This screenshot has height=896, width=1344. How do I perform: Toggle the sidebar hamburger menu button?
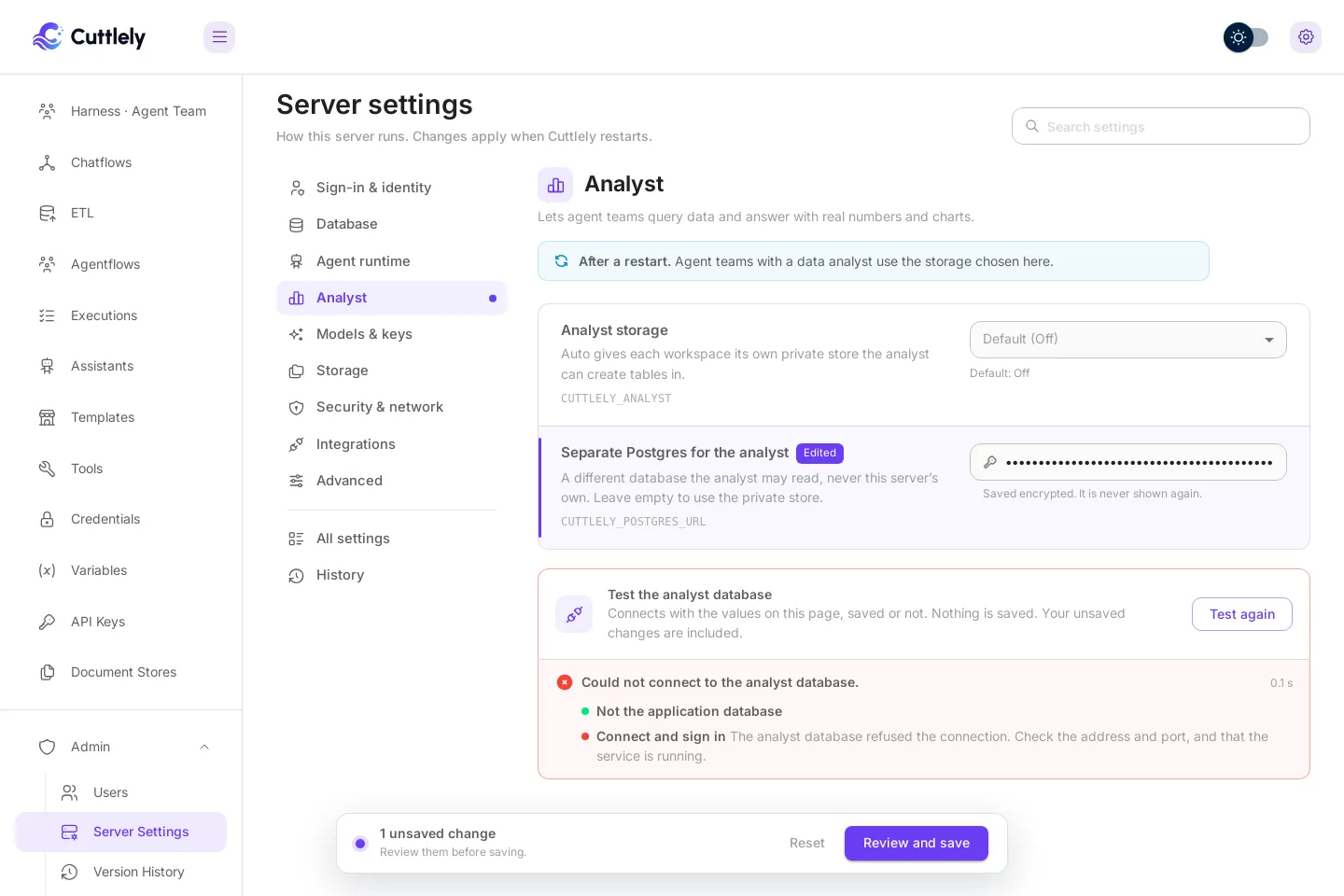click(219, 37)
